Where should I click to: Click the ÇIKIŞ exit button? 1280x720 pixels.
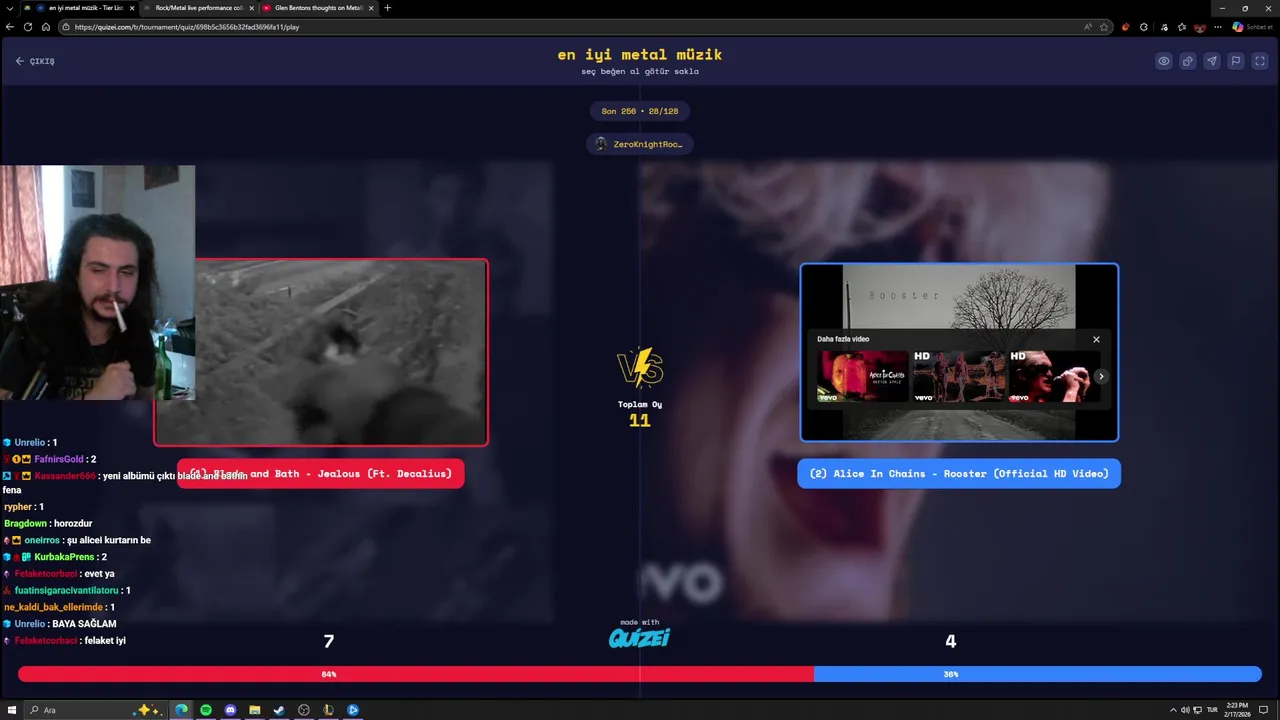[35, 61]
